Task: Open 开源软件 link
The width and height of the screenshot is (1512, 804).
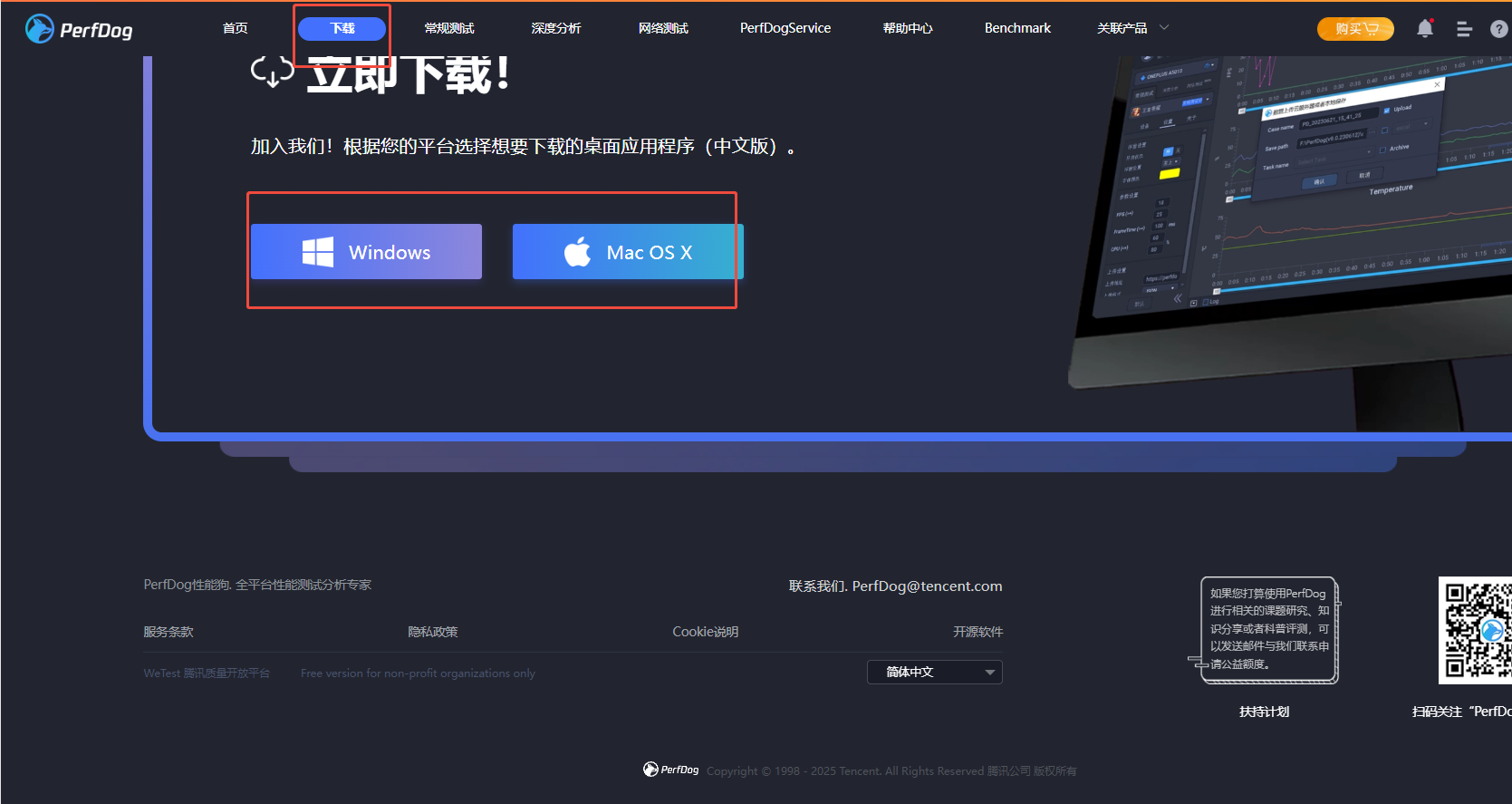Action: coord(978,632)
